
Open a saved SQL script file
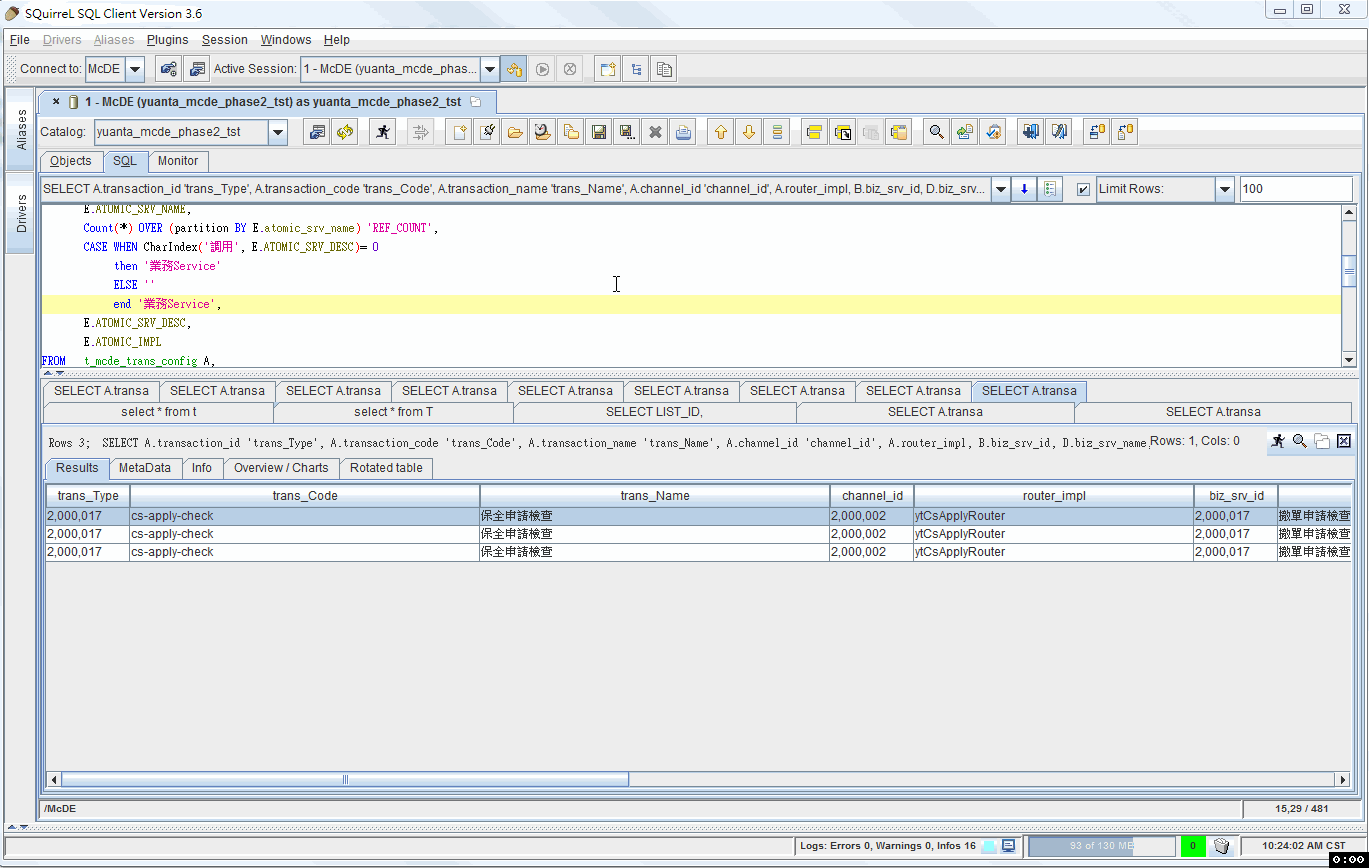pyautogui.click(x=515, y=131)
